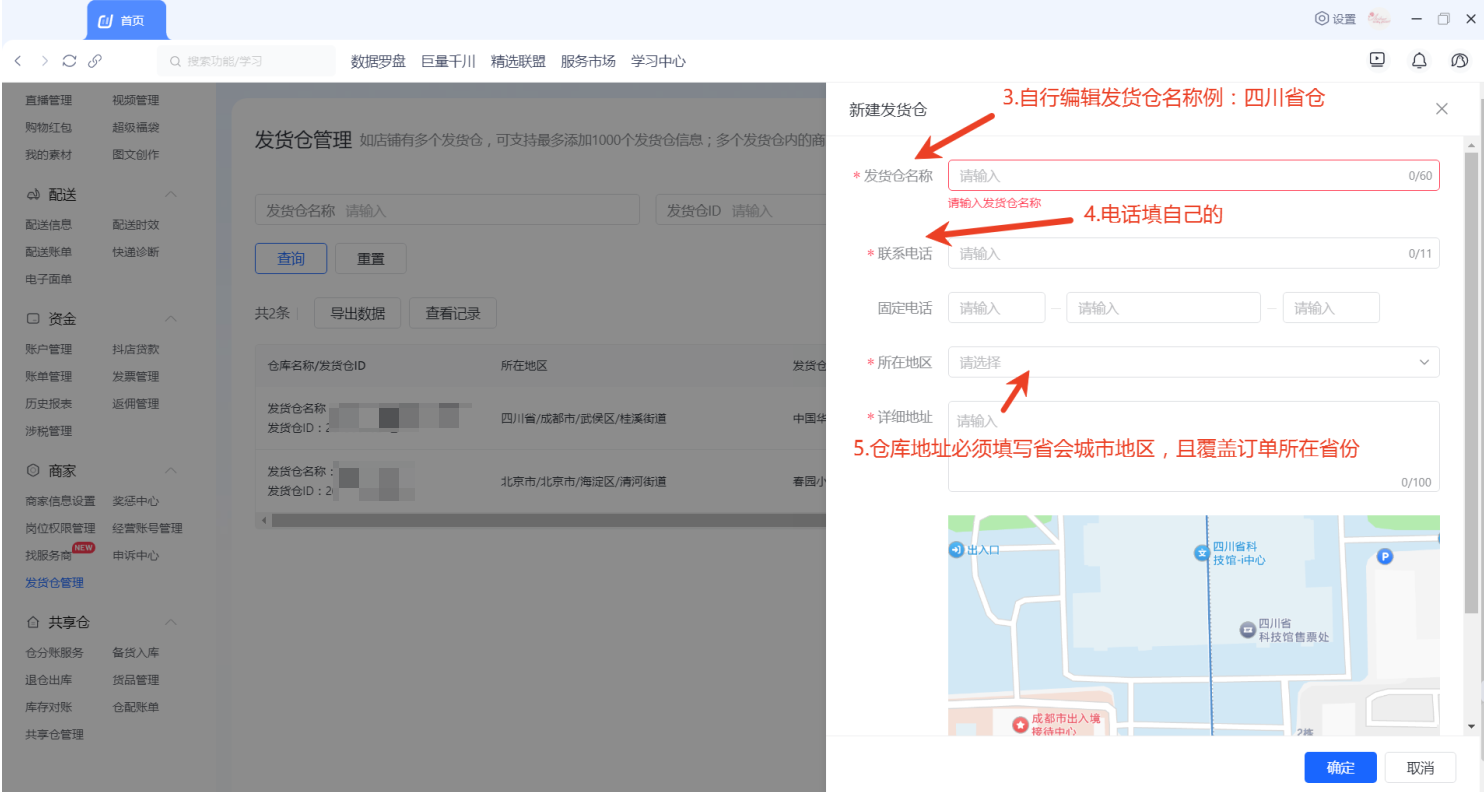1484x792 pixels.
Task: Collapse the 共享仓 sidebar section
Action: [x=171, y=622]
